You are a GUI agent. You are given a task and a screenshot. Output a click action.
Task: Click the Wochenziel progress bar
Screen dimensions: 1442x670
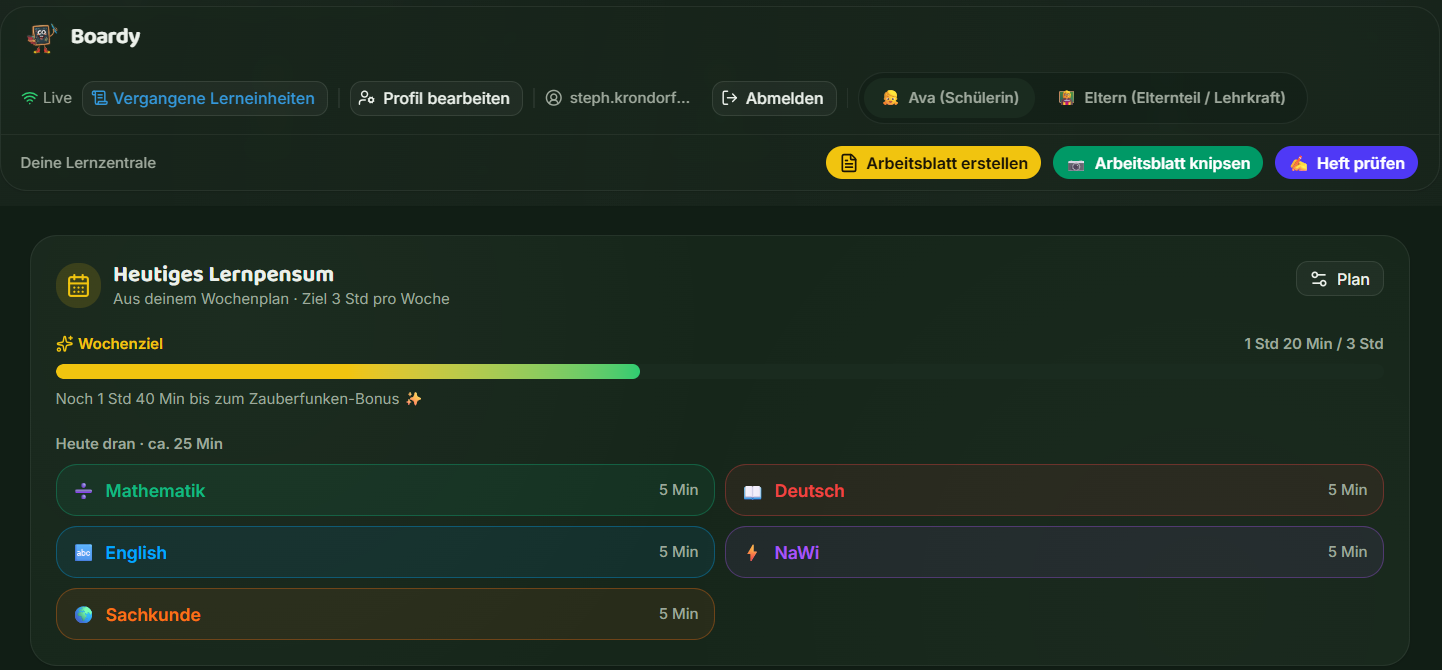[720, 372]
